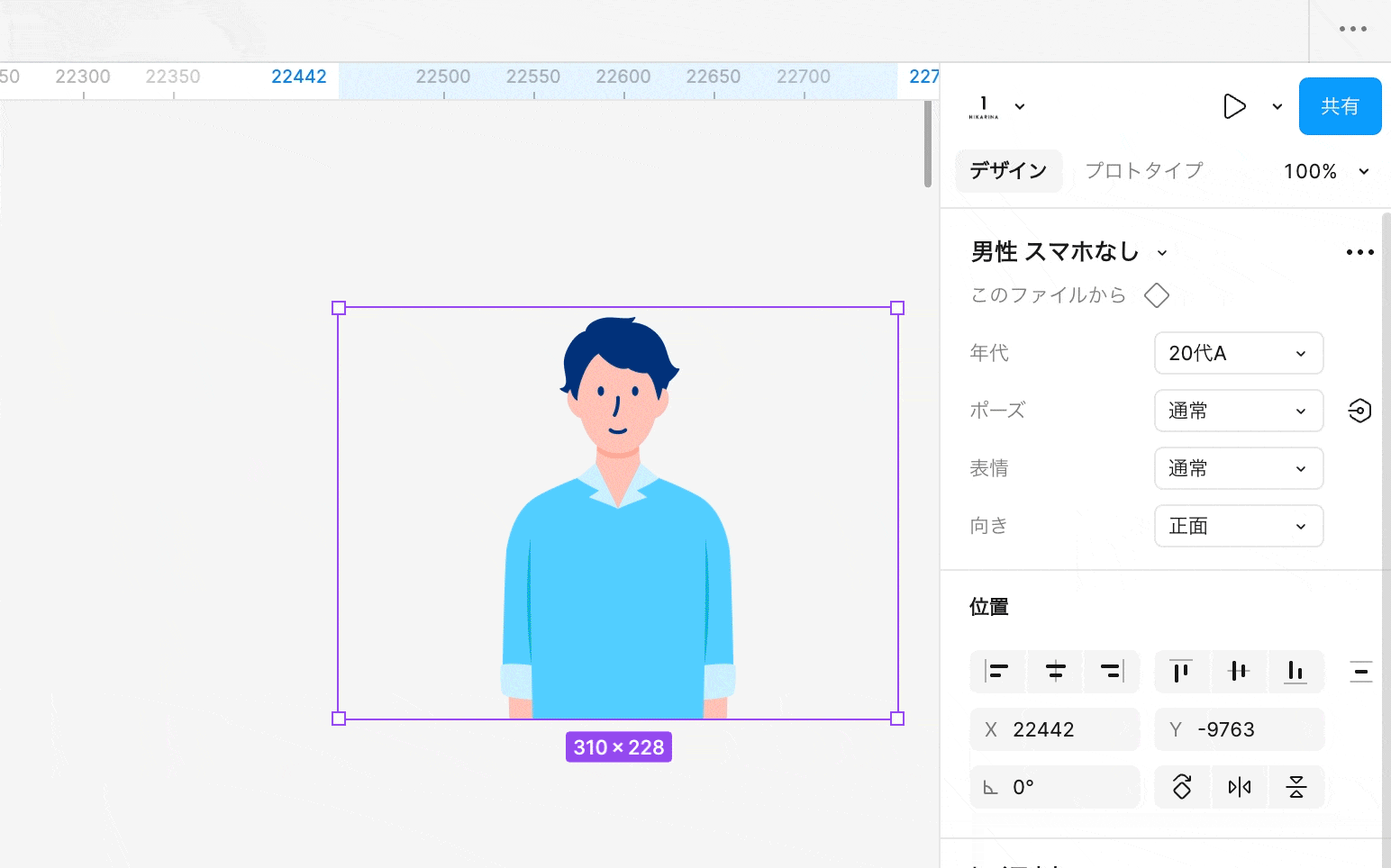The image size is (1391, 868).
Task: Flip the selection vertically
Action: pyautogui.click(x=1296, y=788)
